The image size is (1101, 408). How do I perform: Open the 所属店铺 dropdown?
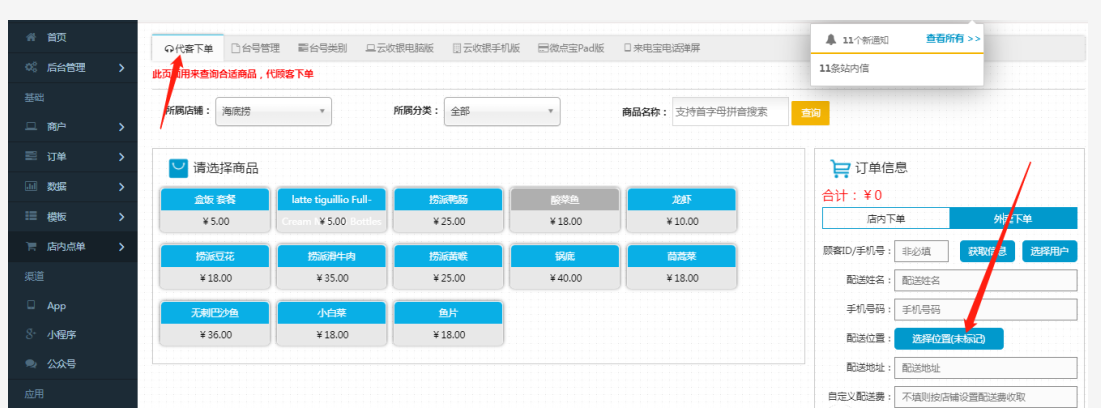[x=274, y=112]
